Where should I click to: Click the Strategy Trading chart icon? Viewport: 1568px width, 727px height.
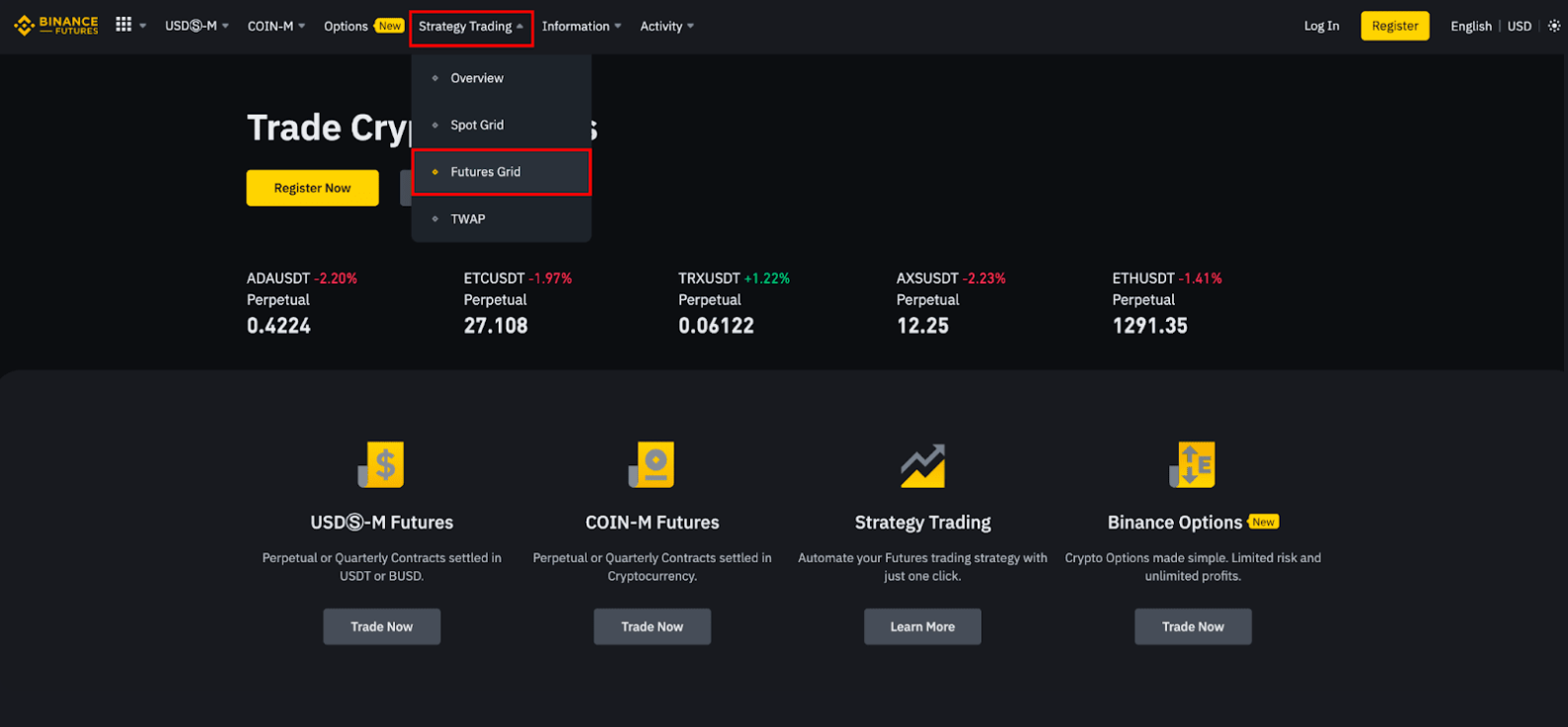(x=922, y=465)
